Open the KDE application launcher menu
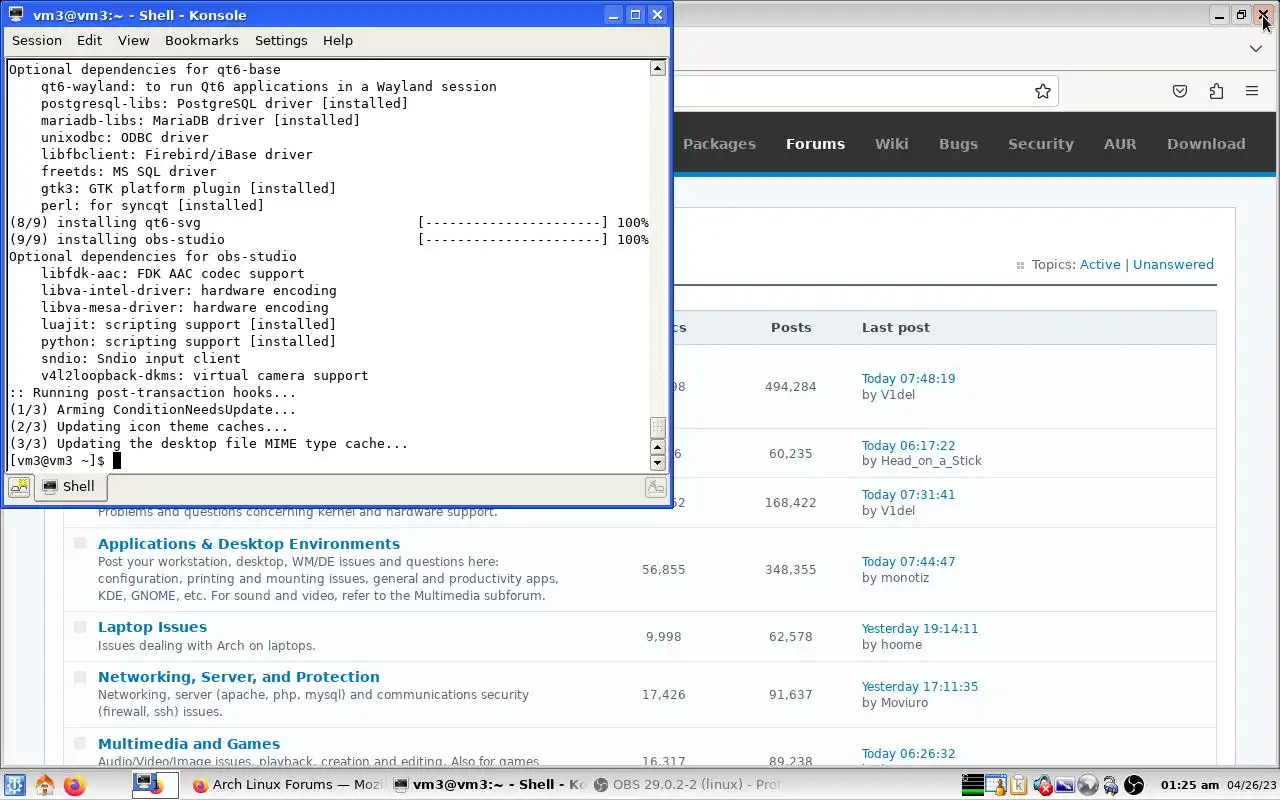The width and height of the screenshot is (1280, 800). (x=15, y=785)
